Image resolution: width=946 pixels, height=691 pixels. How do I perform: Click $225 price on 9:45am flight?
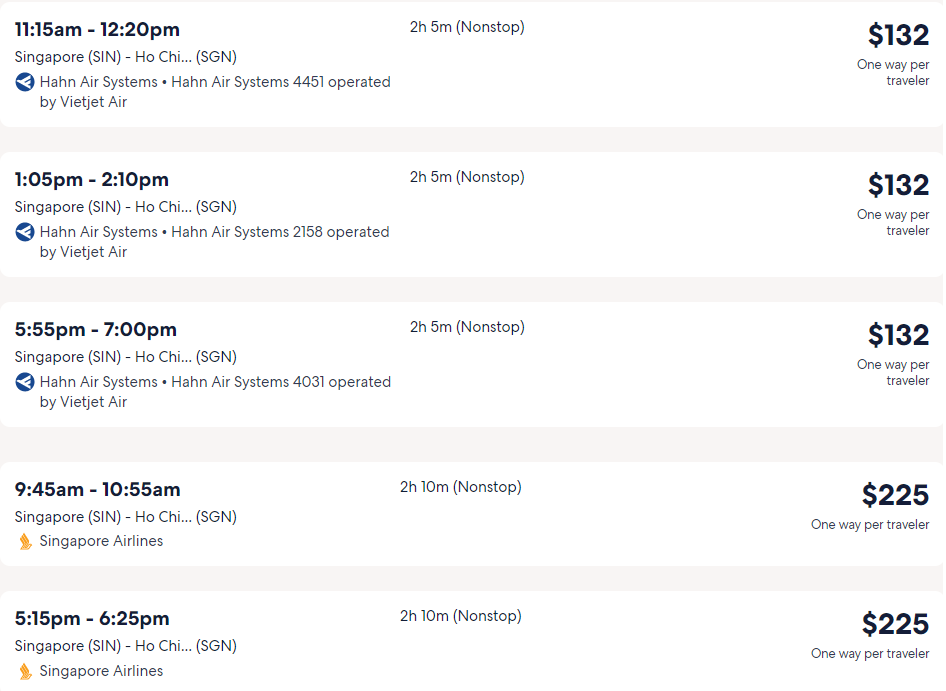coord(895,495)
